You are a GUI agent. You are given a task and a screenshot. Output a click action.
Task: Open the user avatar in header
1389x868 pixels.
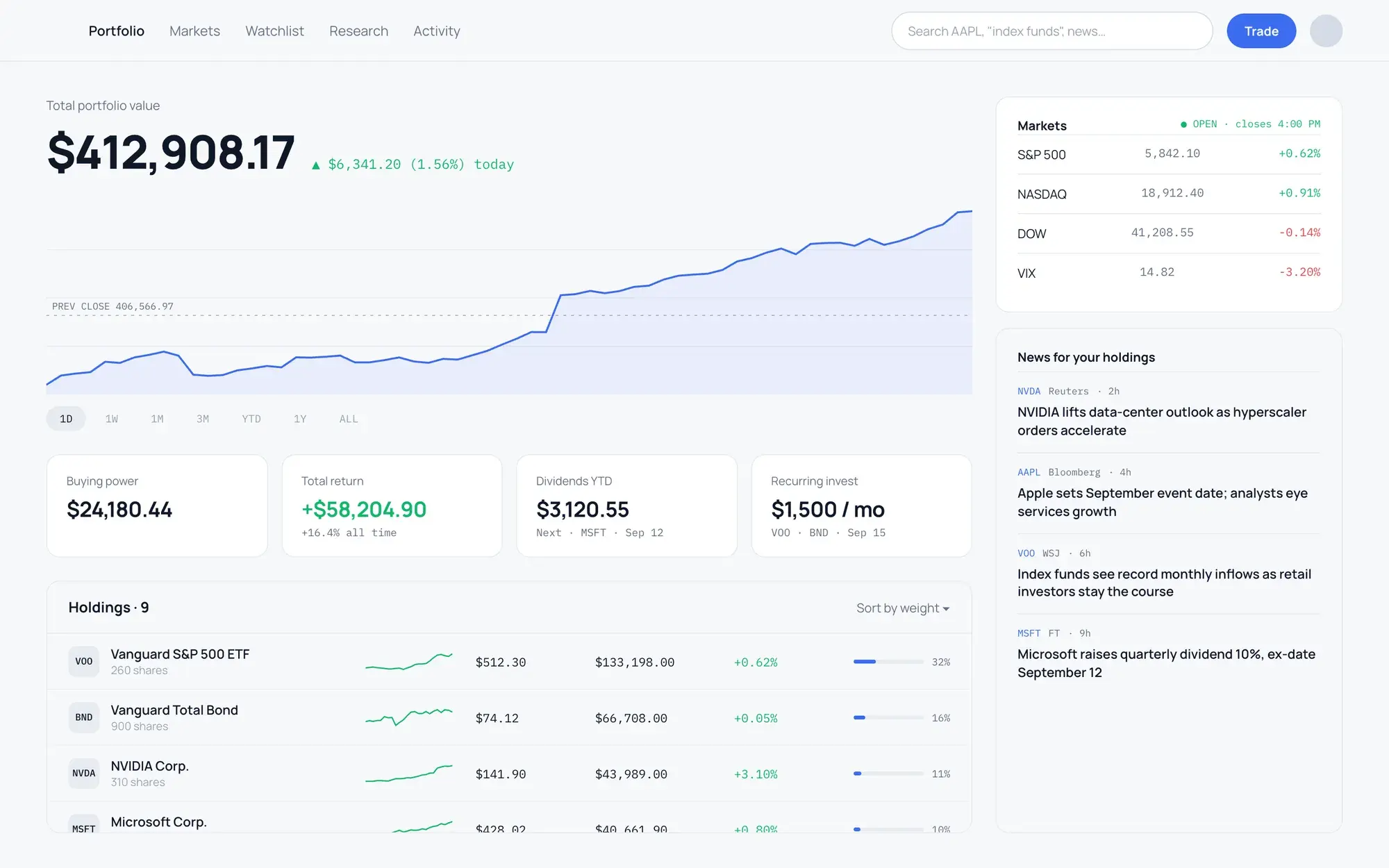(1326, 31)
